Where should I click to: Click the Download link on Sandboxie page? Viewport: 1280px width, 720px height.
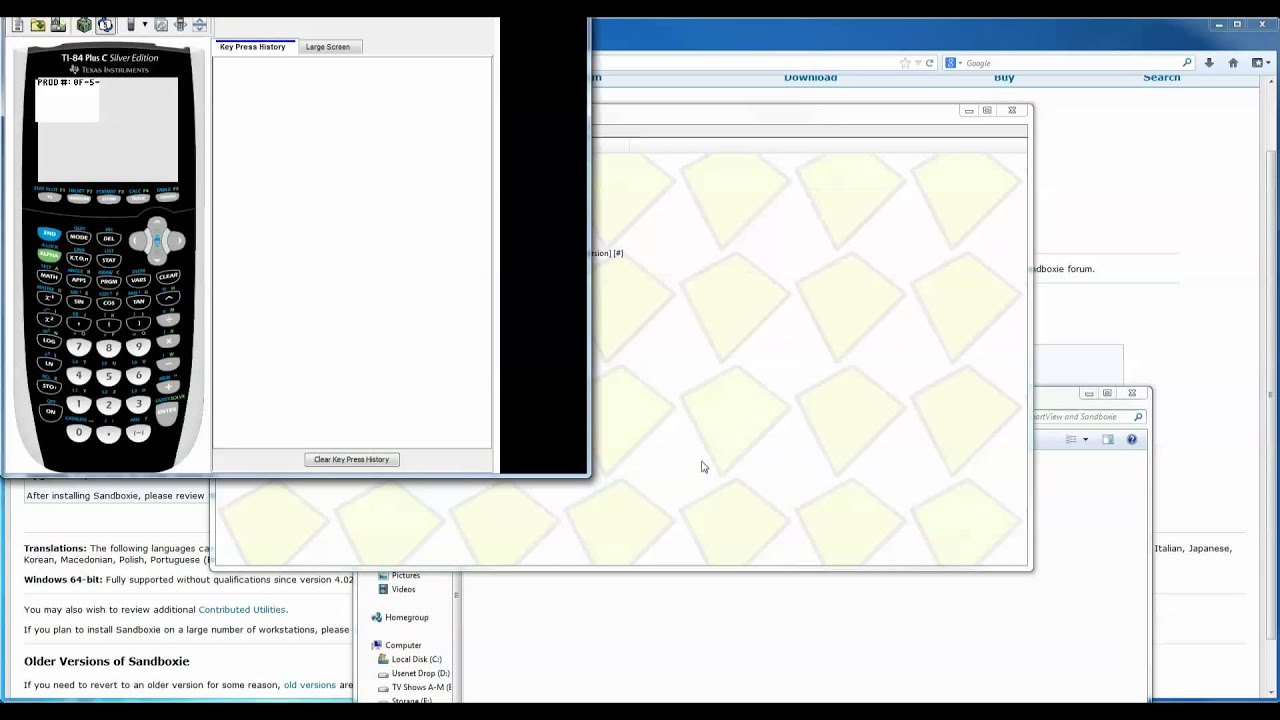click(x=810, y=77)
